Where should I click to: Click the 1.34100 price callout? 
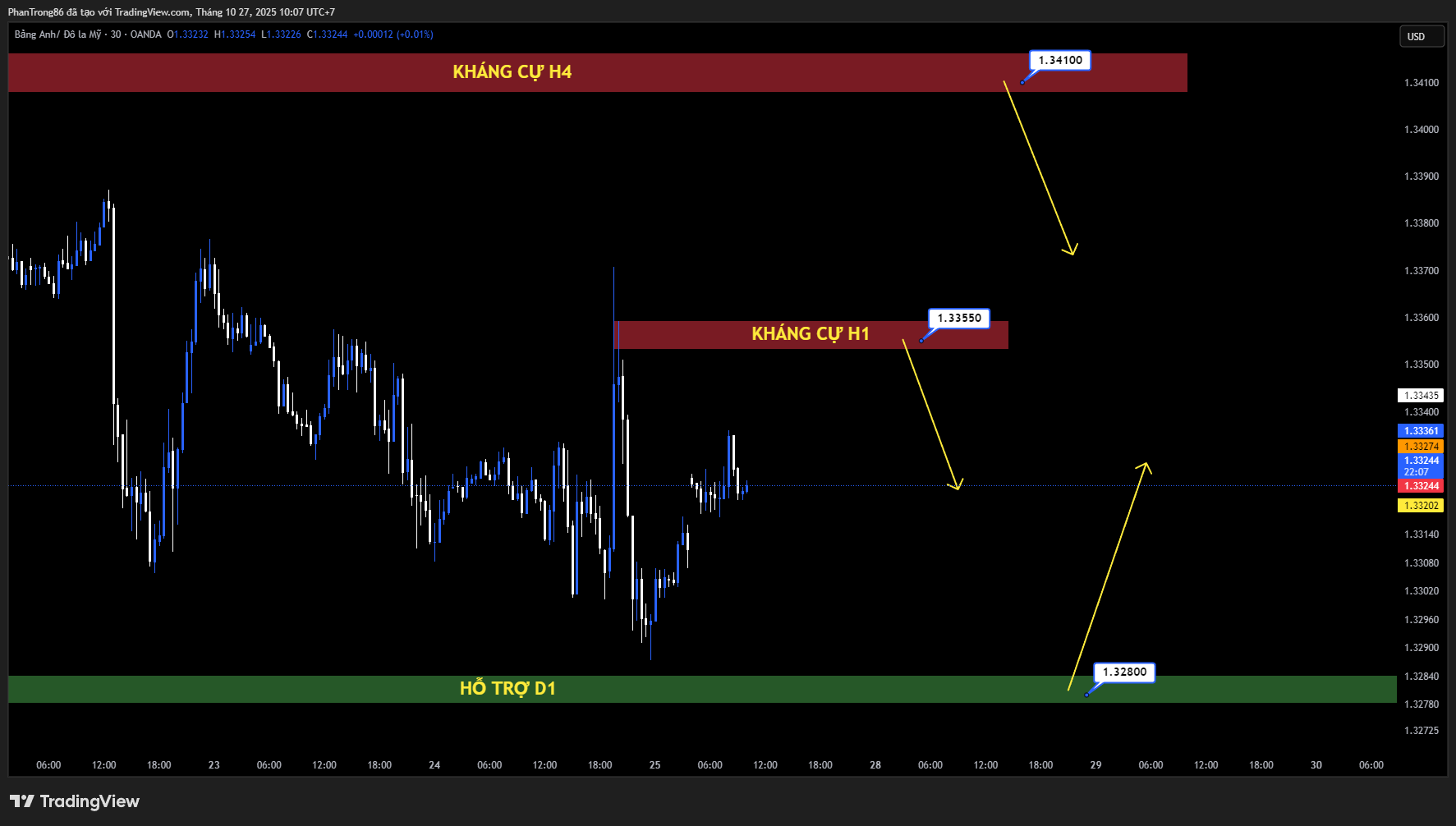pos(1060,60)
